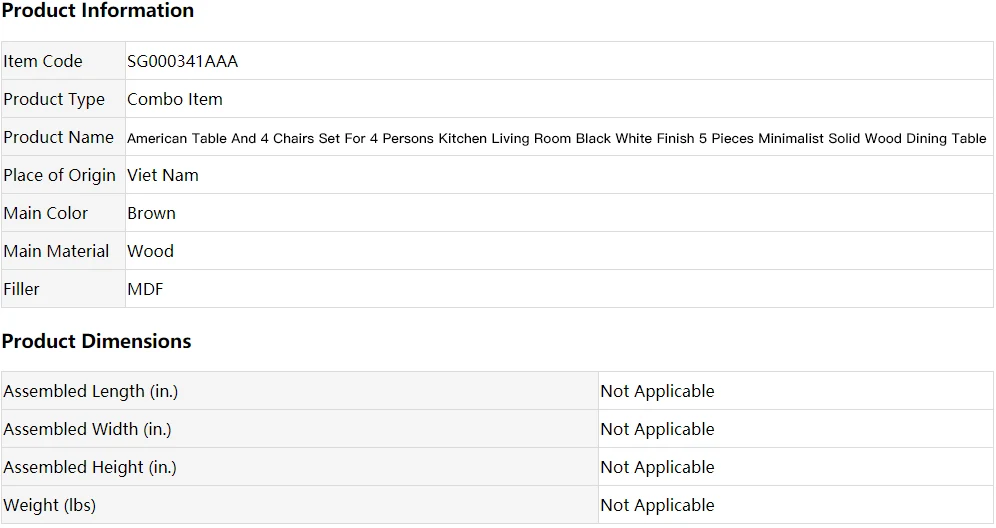Click the Combo Item product type value
This screenshot has height=528, width=996.
pyautogui.click(x=175, y=99)
